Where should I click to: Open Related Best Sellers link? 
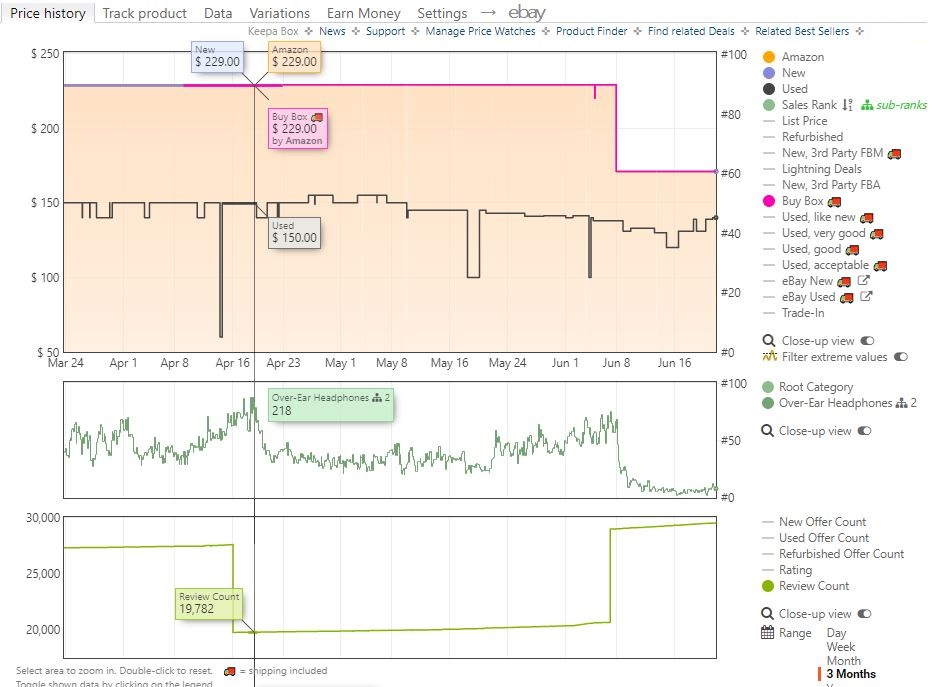click(x=802, y=31)
